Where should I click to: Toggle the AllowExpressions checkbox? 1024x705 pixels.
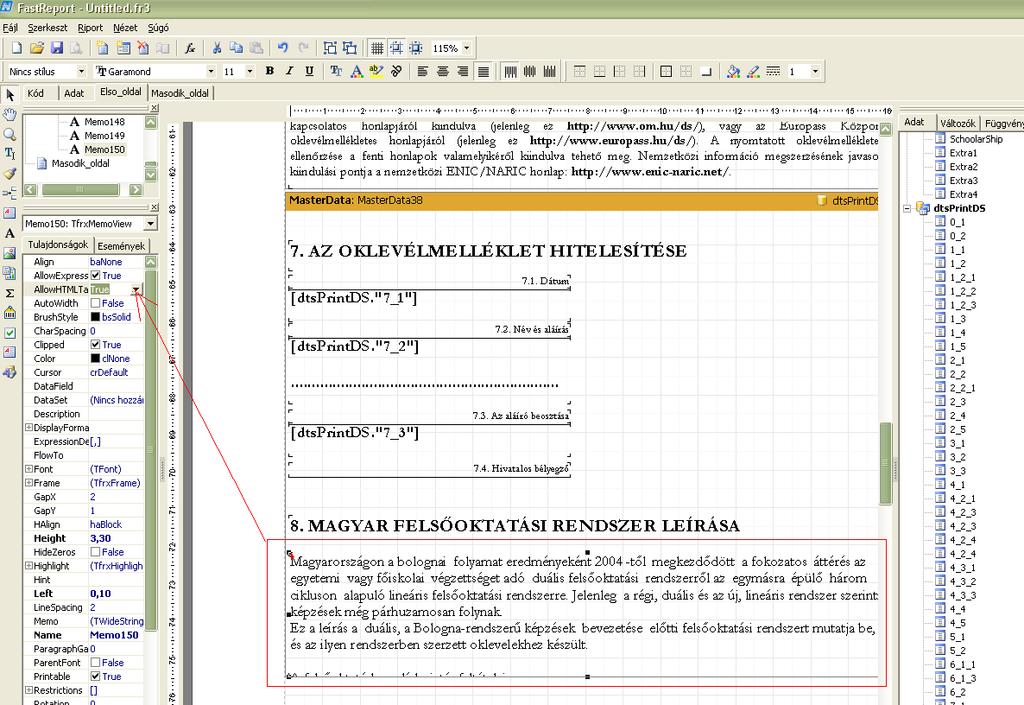(x=95, y=275)
